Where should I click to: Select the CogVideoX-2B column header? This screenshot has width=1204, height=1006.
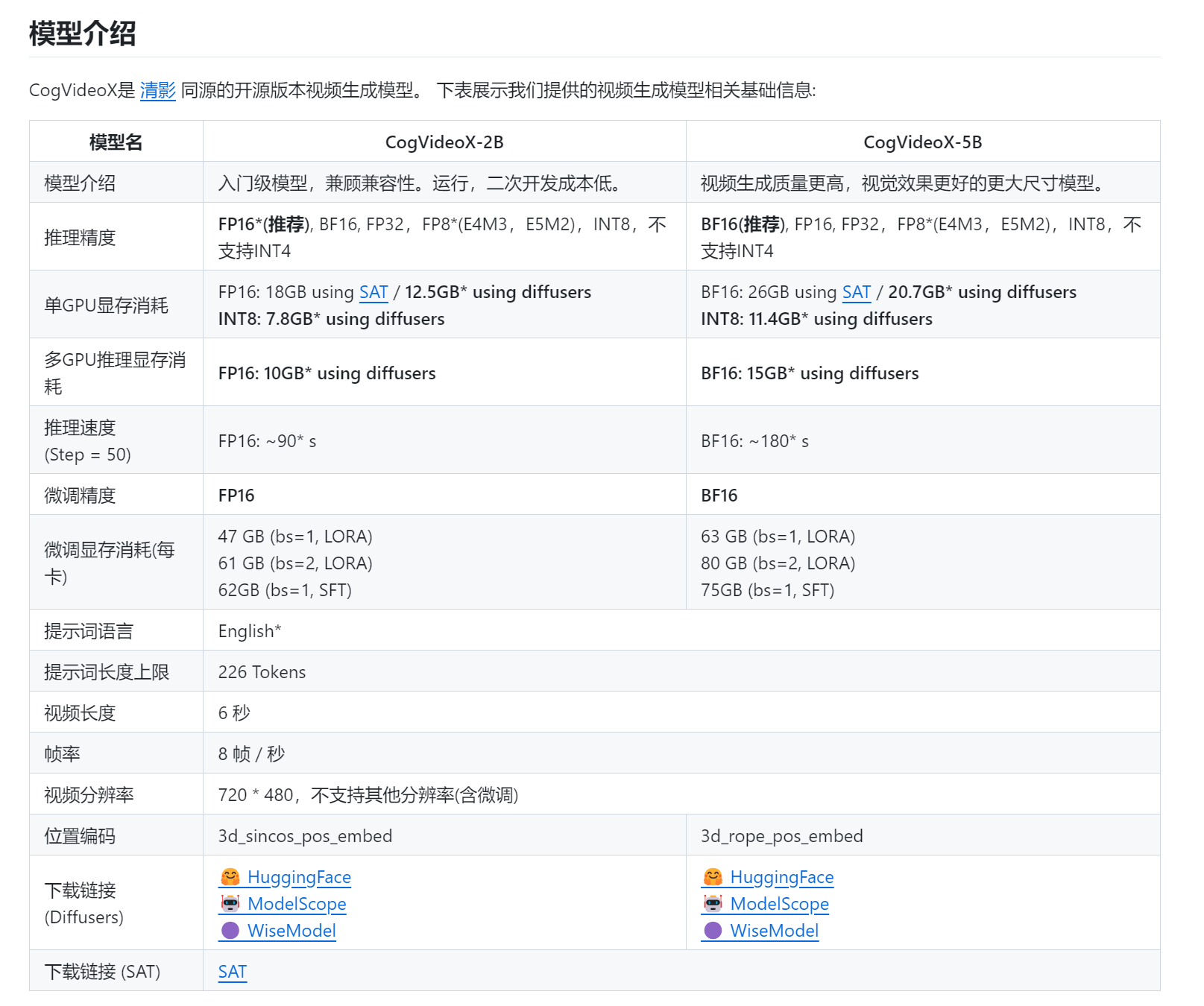coord(444,142)
